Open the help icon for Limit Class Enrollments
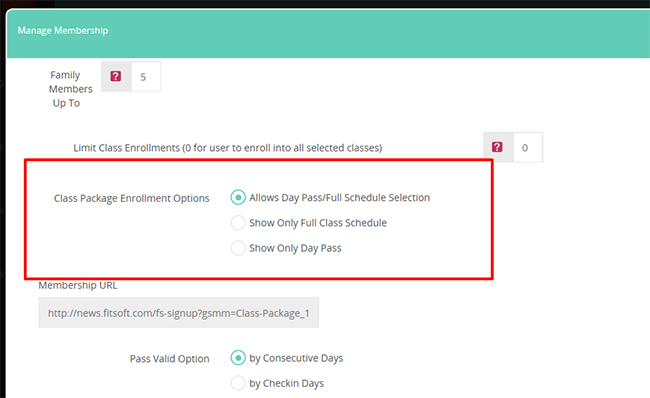 pos(497,147)
